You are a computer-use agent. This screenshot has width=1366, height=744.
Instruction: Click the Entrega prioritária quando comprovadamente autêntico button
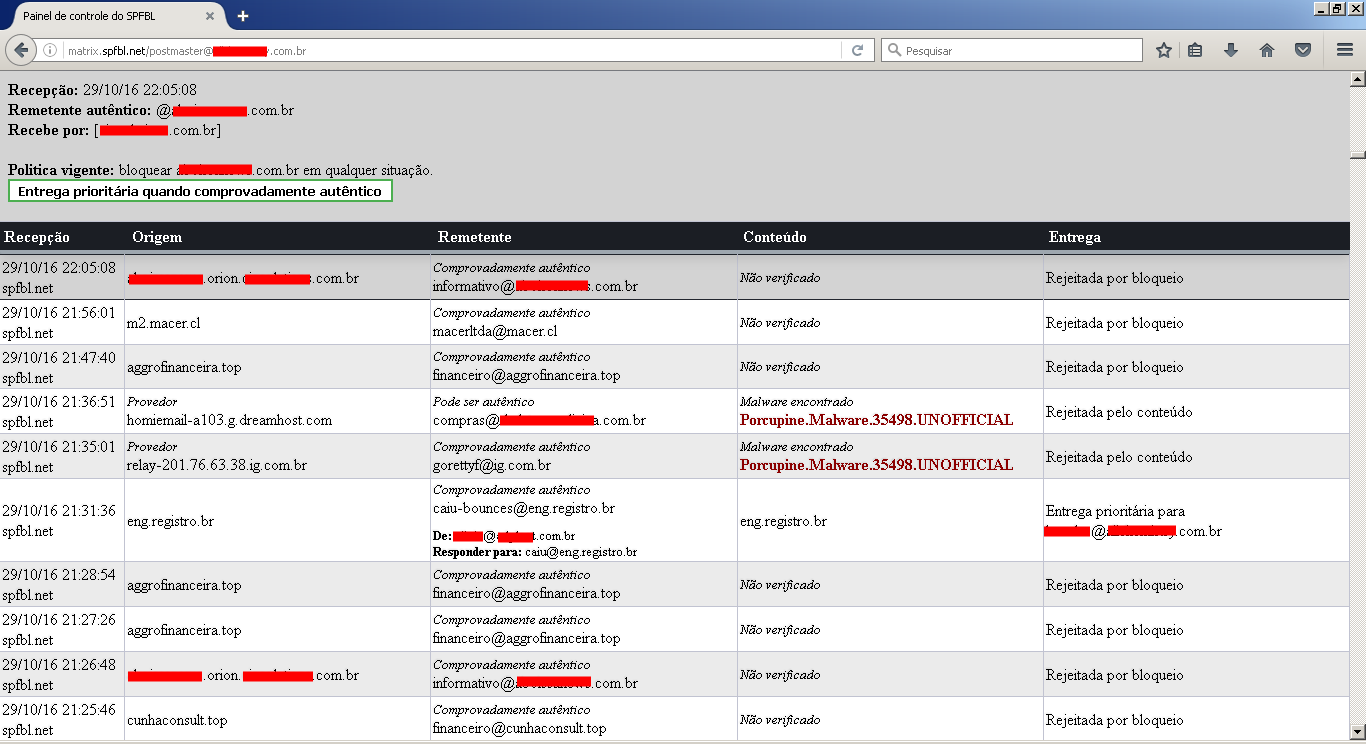[200, 191]
